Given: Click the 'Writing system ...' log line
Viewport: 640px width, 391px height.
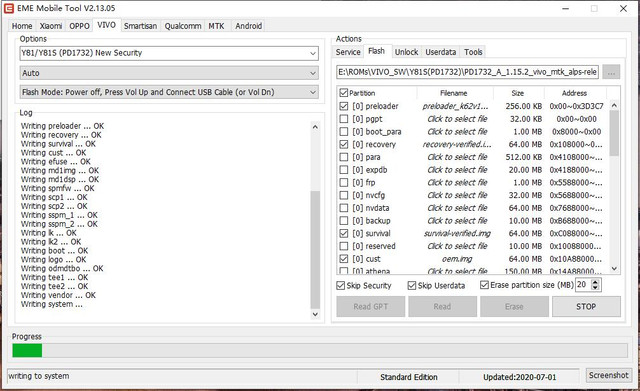Looking at the screenshot, I should pos(52,304).
